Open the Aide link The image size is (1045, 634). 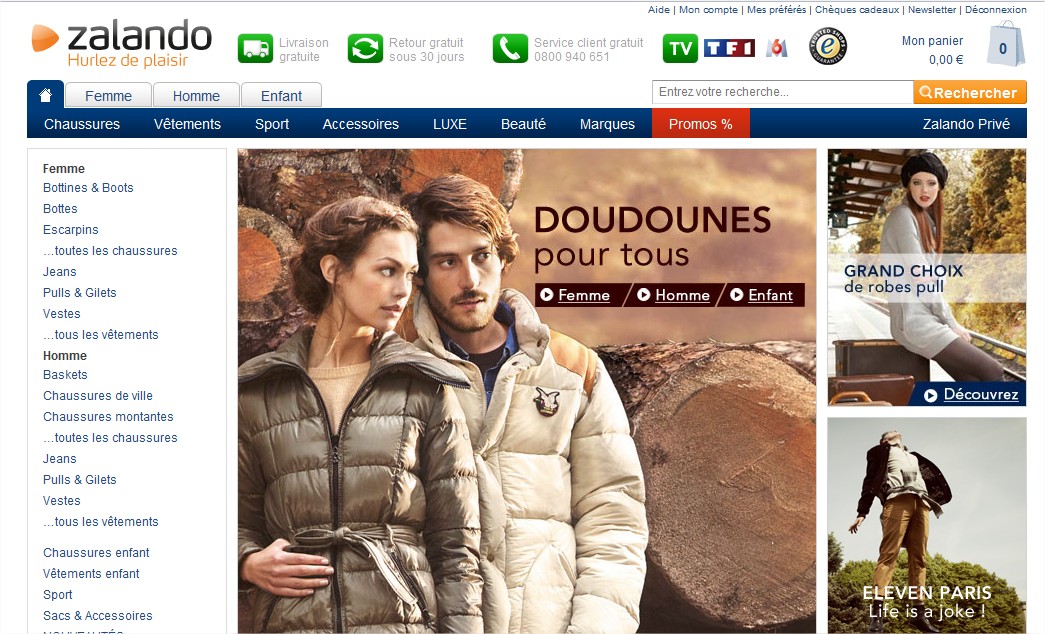coord(658,9)
